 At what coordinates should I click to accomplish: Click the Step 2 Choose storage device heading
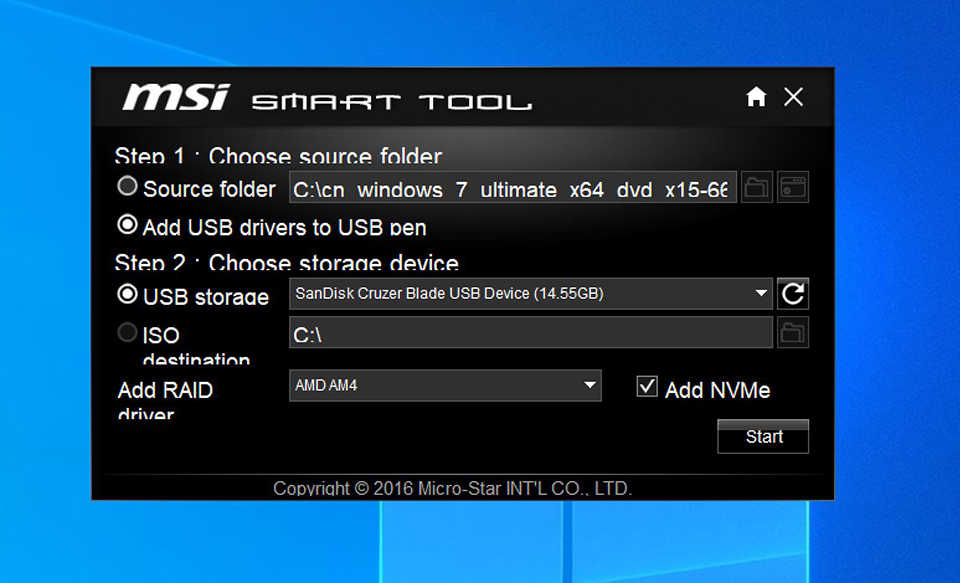[287, 262]
